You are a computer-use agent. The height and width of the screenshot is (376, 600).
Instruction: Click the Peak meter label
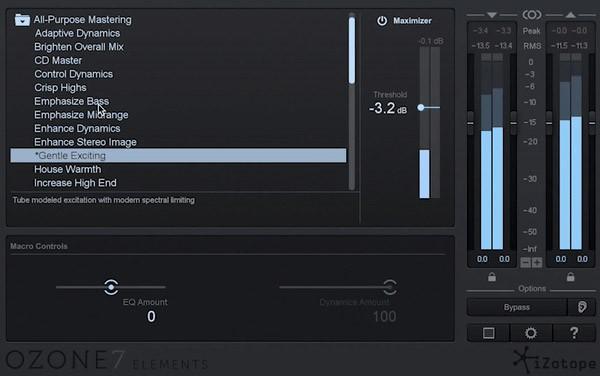532,31
